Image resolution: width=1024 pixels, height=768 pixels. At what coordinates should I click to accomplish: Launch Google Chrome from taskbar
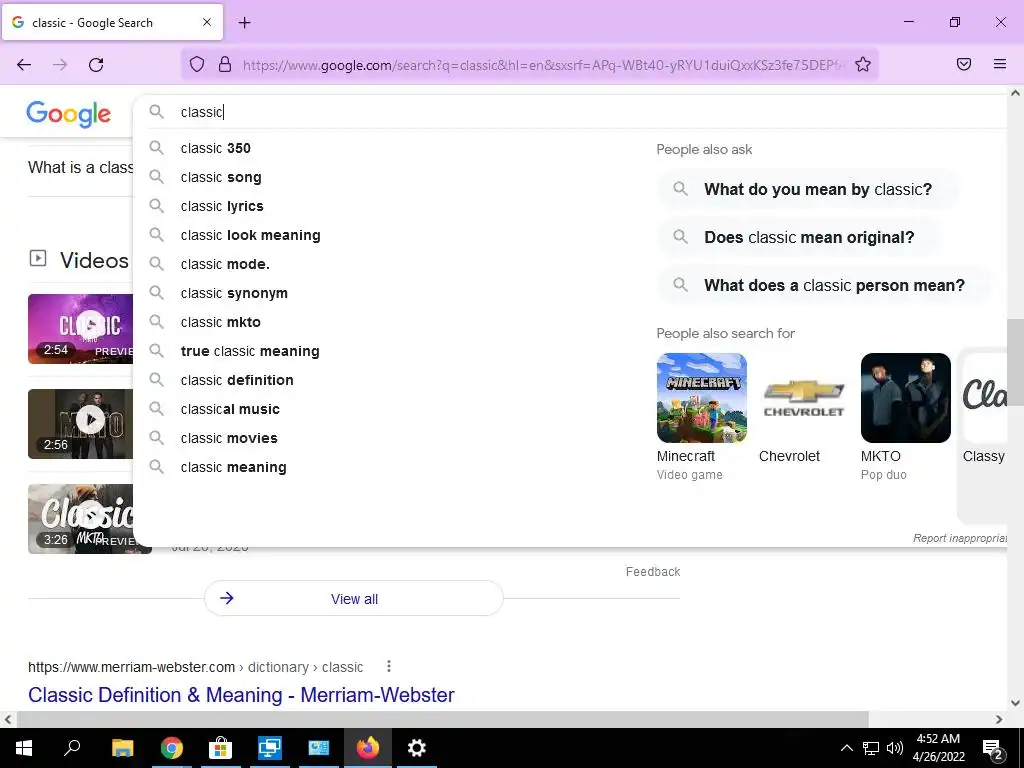[x=172, y=748]
